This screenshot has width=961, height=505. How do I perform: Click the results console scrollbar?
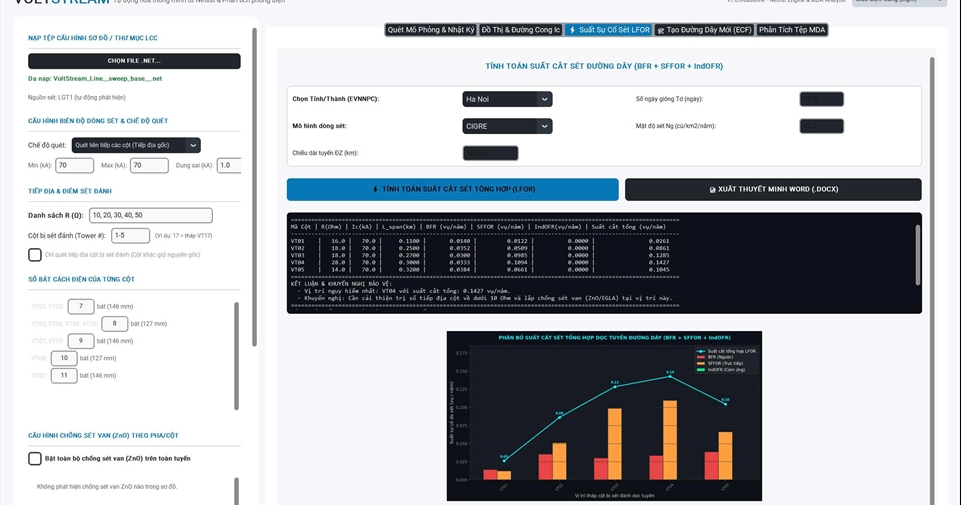[917, 255]
